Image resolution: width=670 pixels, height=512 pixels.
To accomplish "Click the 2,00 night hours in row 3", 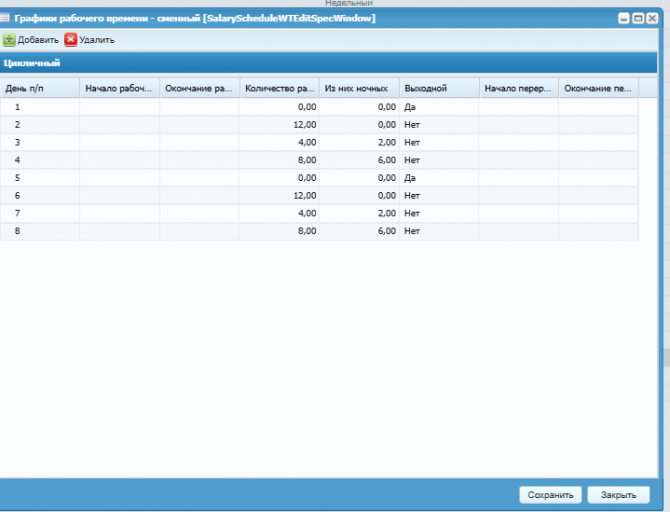I will pyautogui.click(x=359, y=142).
